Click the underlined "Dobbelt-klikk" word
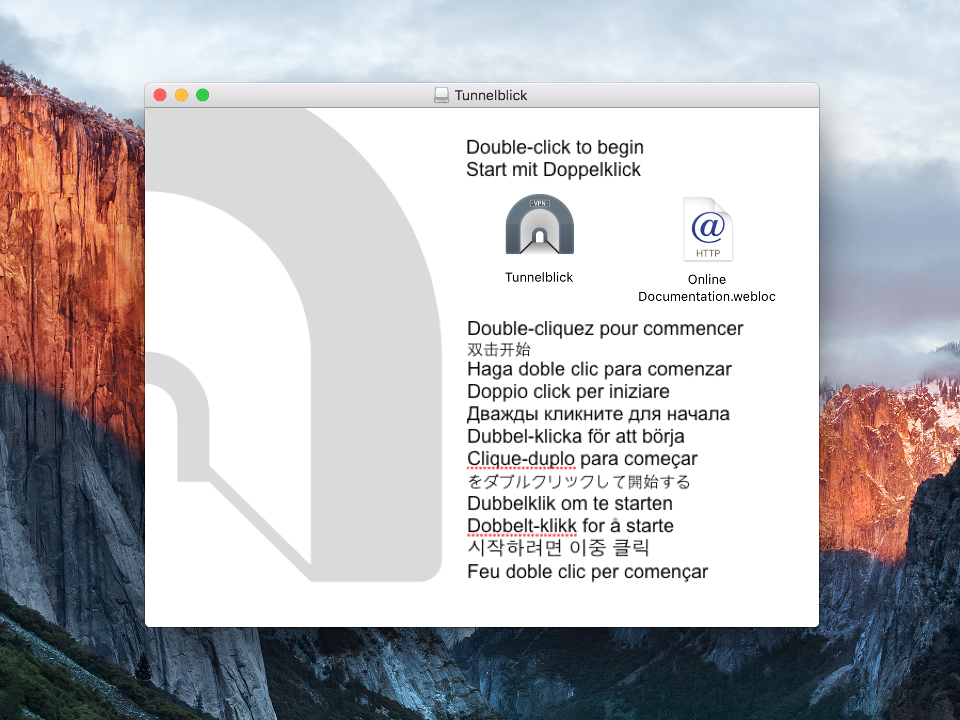The image size is (960, 720). (521, 526)
